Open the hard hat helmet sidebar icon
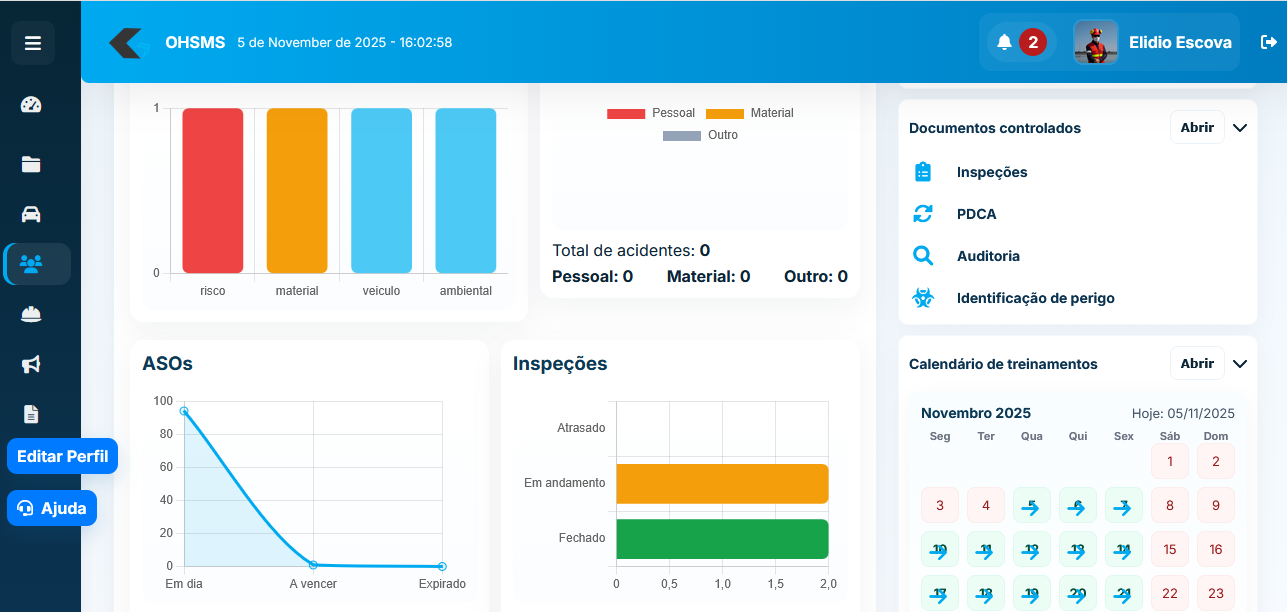Screen dimensions: 1287x612 pos(31,314)
